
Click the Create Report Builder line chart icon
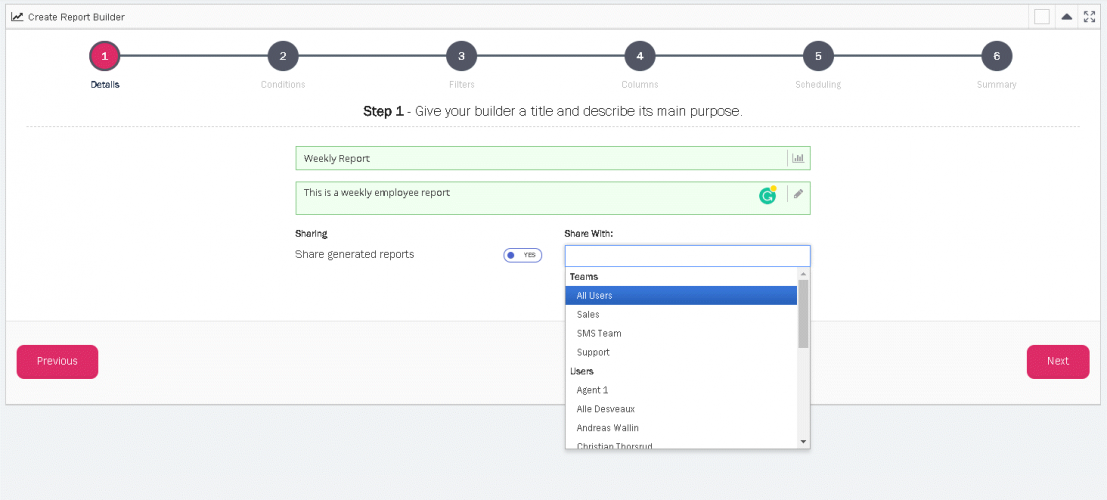(17, 17)
